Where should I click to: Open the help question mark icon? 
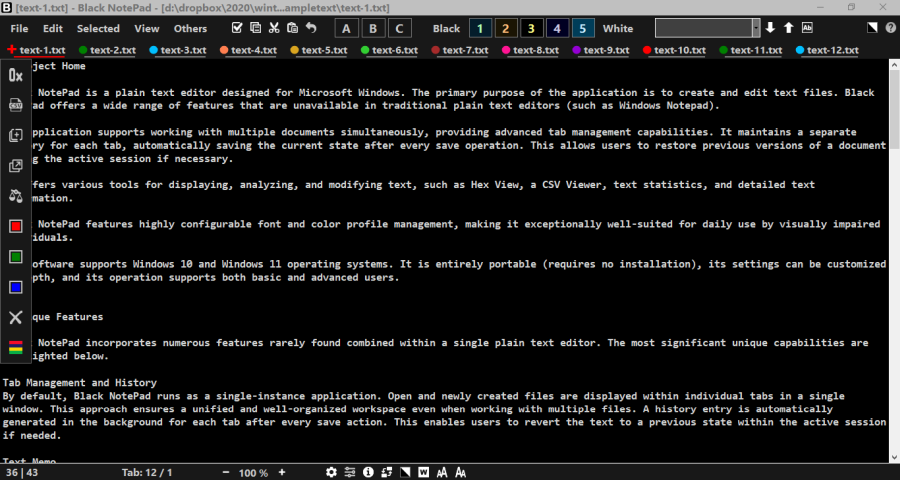pyautogui.click(x=890, y=28)
